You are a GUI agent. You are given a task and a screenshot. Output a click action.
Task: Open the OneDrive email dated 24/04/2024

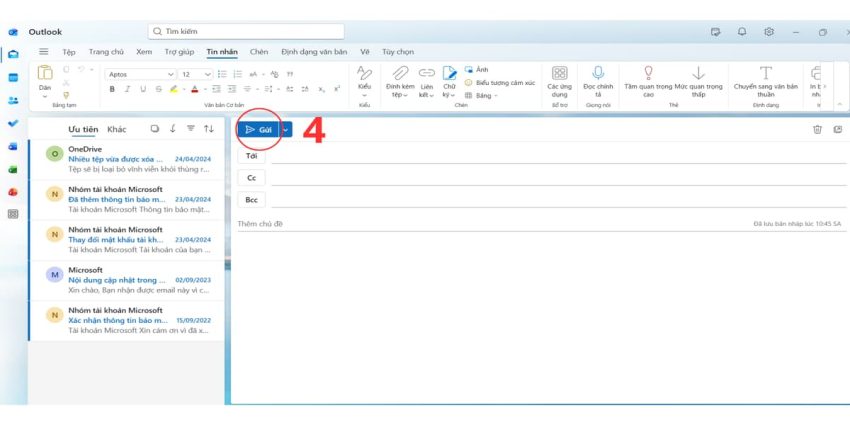click(127, 159)
